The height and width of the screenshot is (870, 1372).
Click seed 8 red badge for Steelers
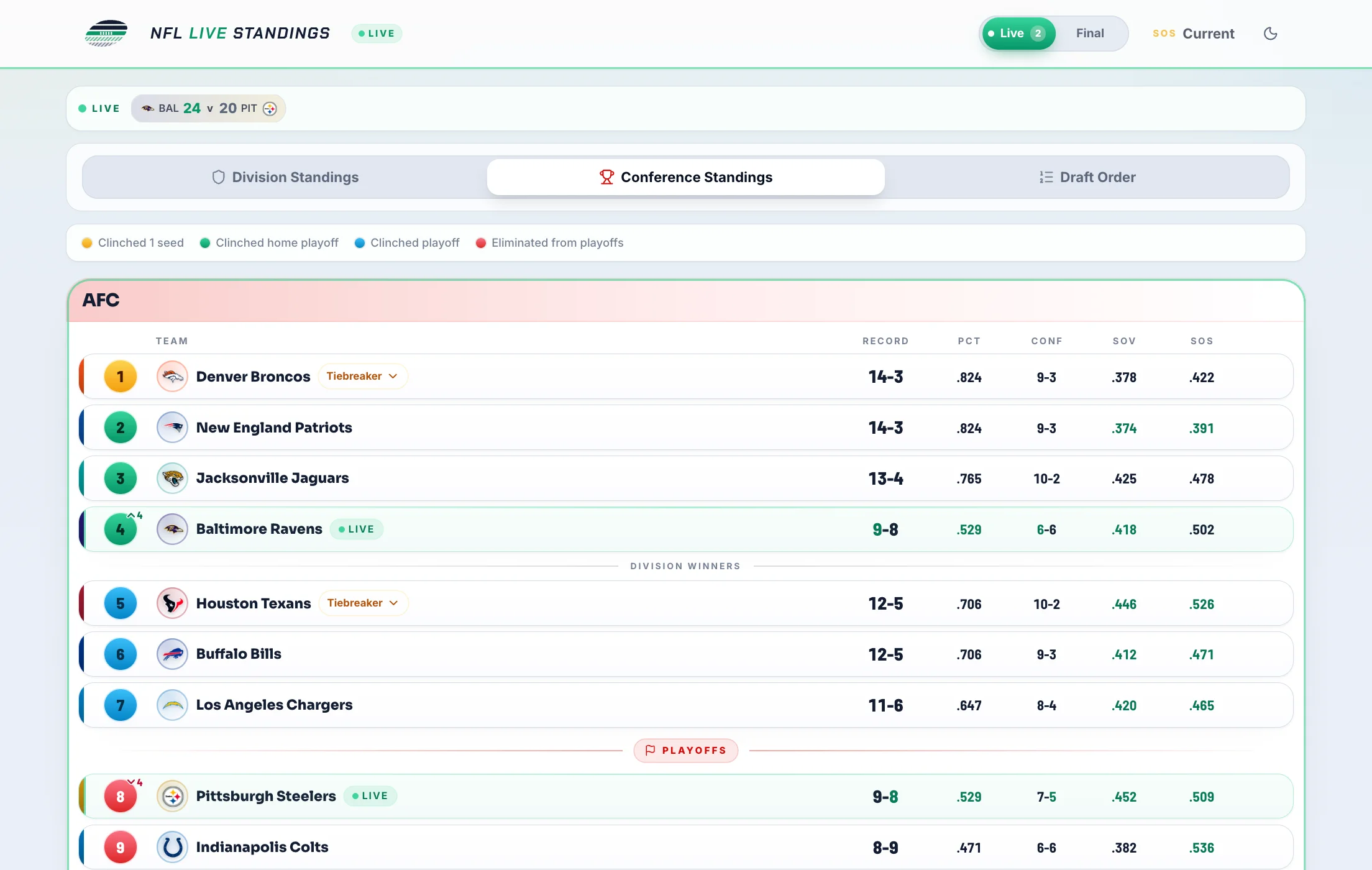(121, 797)
